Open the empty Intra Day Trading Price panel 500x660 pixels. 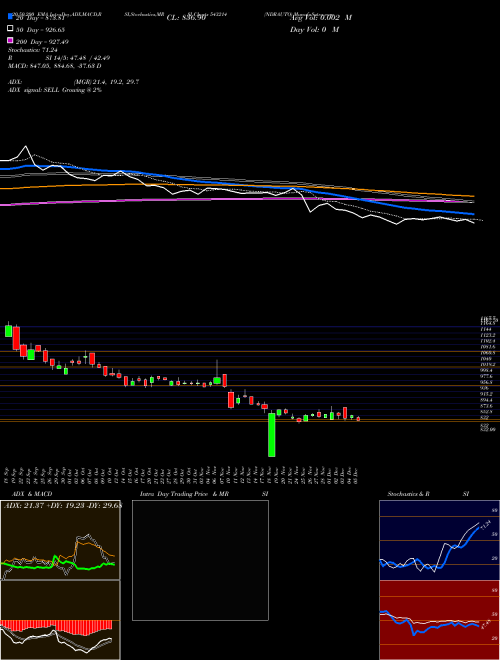coord(200,560)
